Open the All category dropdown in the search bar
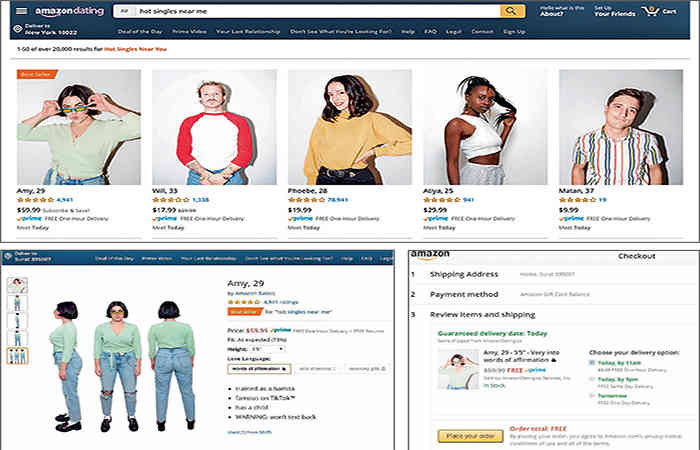This screenshot has height=450, width=700. pos(126,11)
